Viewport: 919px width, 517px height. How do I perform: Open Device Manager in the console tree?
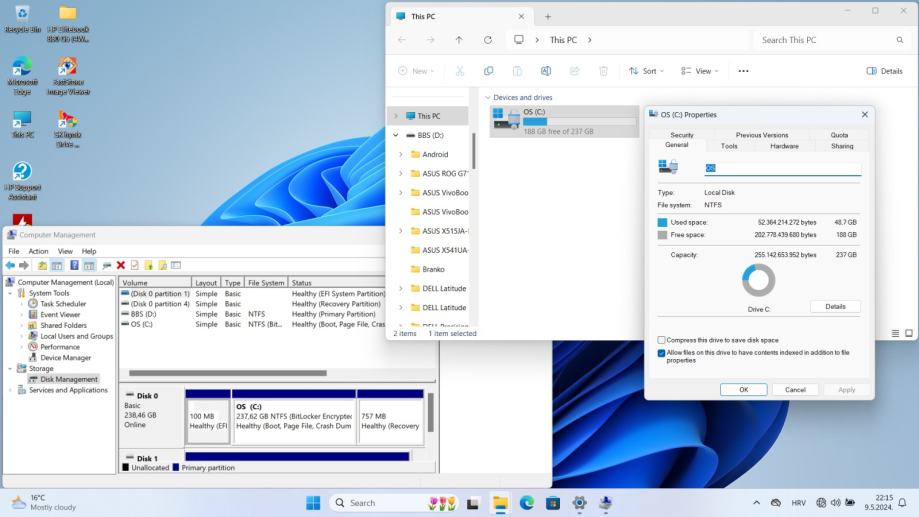click(x=65, y=357)
